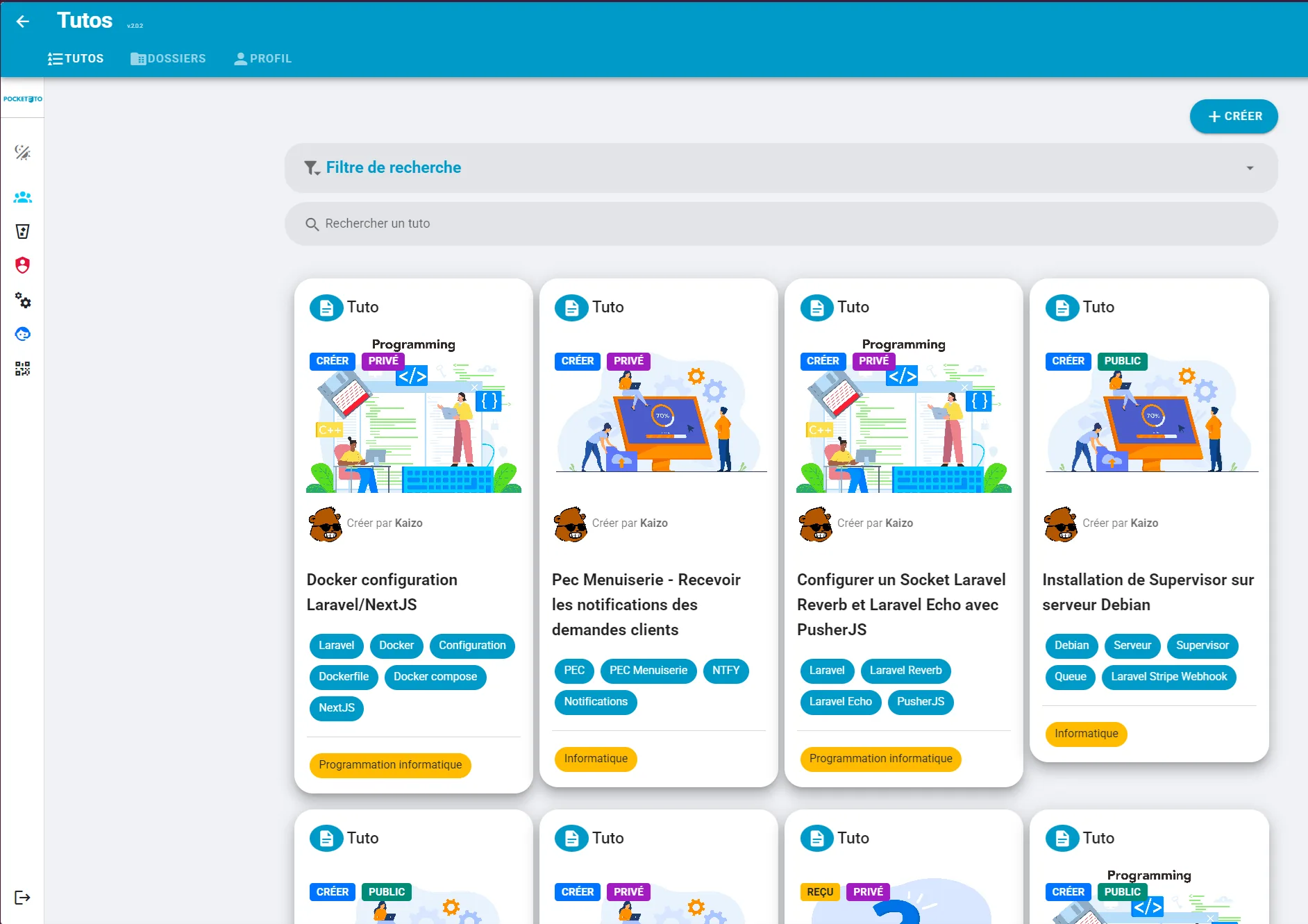
Task: Open the users group sidebar icon
Action: (x=23, y=197)
